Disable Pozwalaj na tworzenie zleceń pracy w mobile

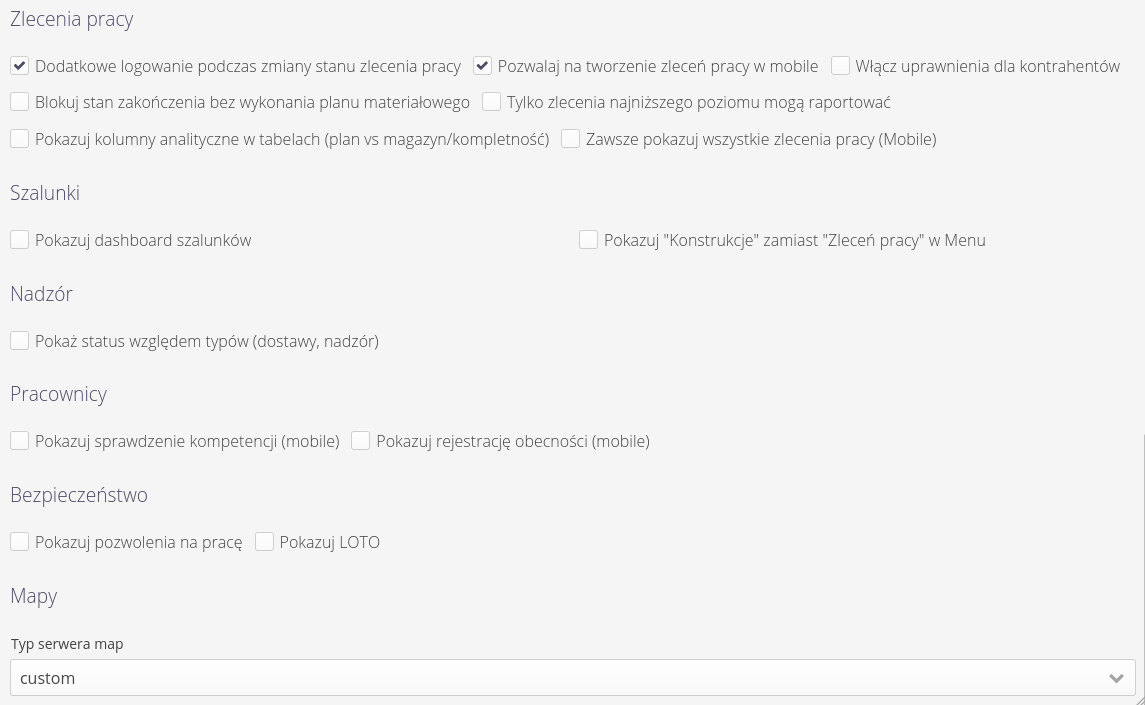483,66
